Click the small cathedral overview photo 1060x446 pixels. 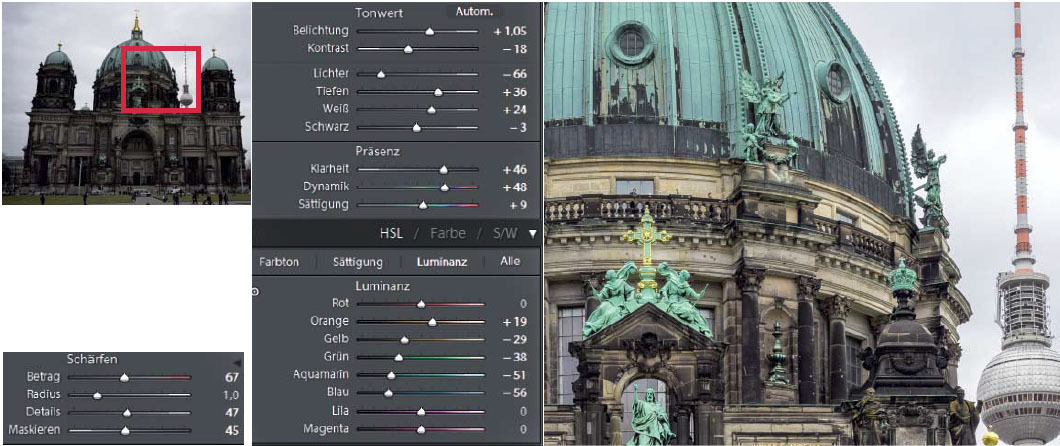click(x=126, y=103)
